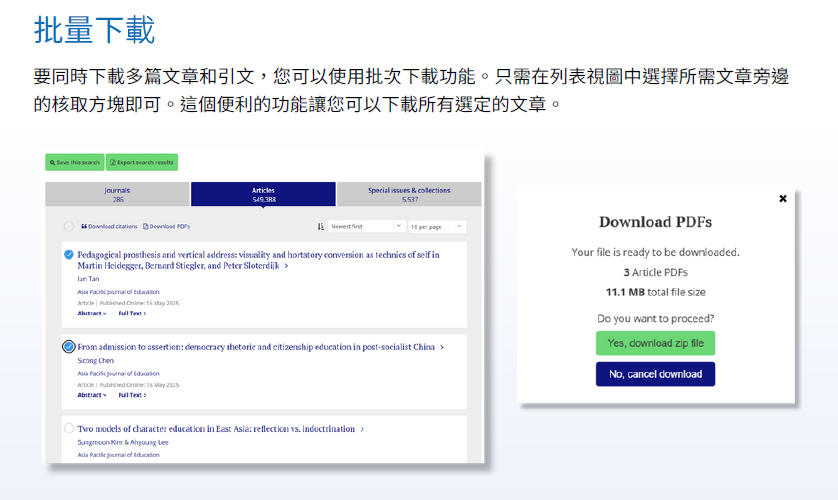Open Special issues & collections tab
Image resolution: width=838 pixels, height=500 pixels.
pos(409,194)
